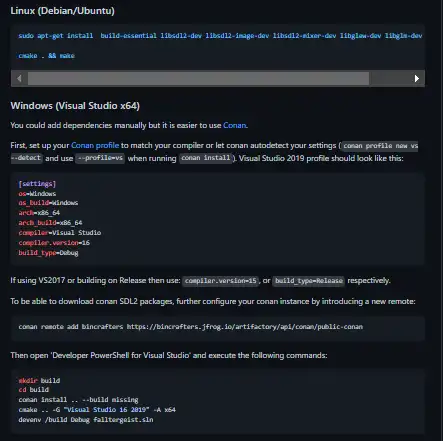
Task: Click the 'devenv /build Debug falltergeist.sln' line
Action: (x=86, y=420)
